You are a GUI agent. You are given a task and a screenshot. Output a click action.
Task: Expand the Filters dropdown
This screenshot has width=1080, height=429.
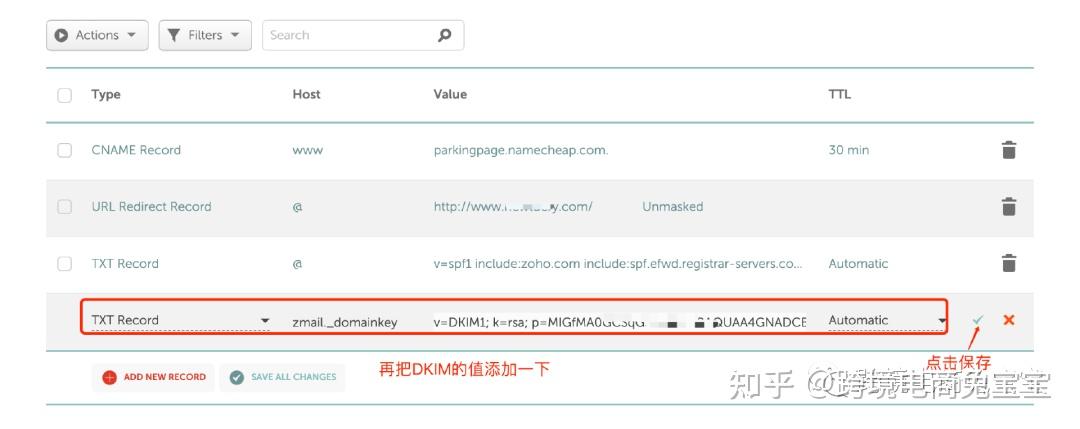[x=204, y=35]
